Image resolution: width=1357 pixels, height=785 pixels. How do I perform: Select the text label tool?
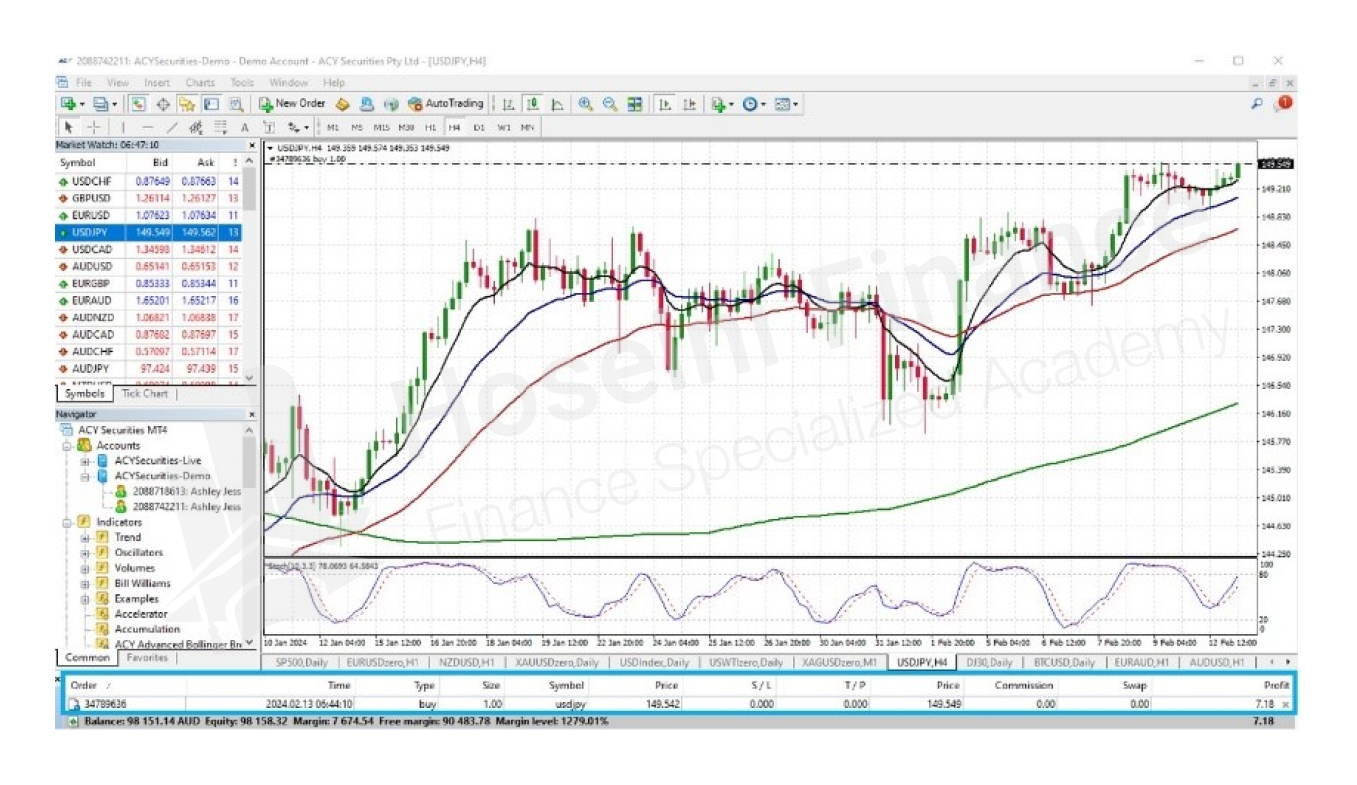[268, 127]
